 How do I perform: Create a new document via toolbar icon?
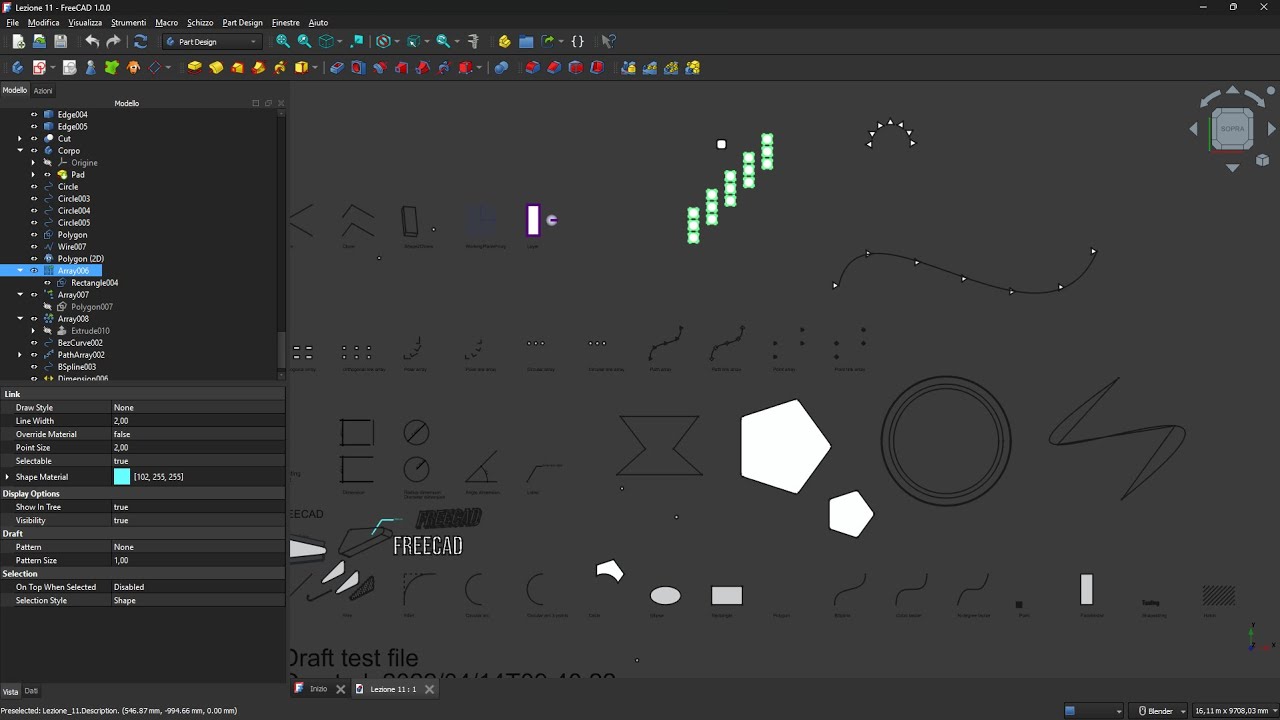tap(18, 41)
